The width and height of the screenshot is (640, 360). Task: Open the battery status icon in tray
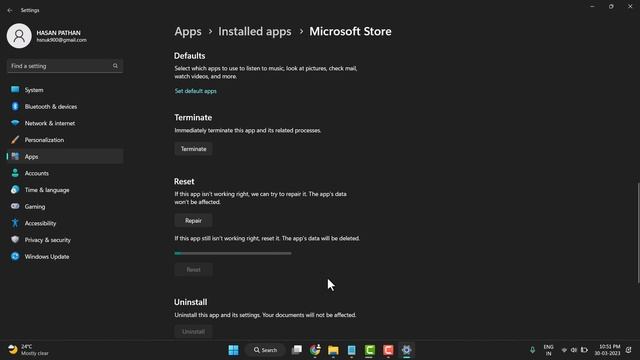coord(584,350)
